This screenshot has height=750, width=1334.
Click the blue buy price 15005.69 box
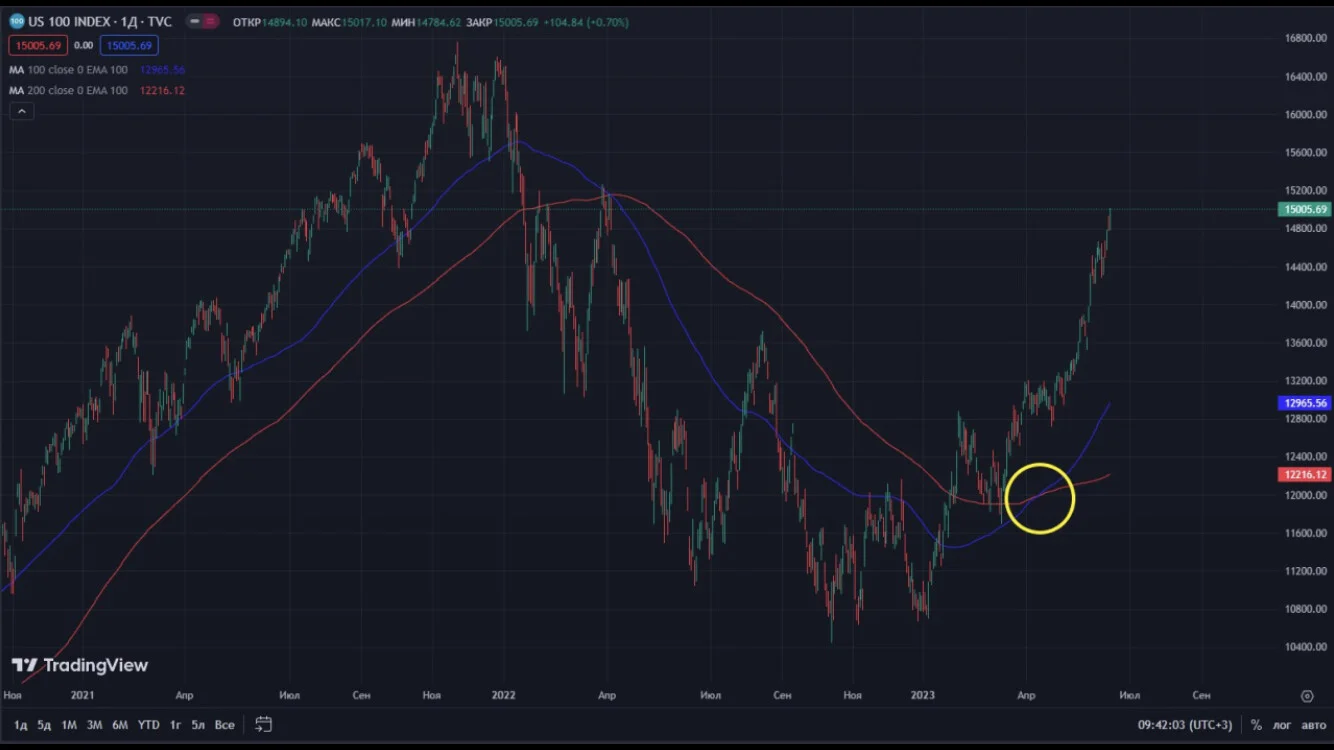(x=129, y=45)
